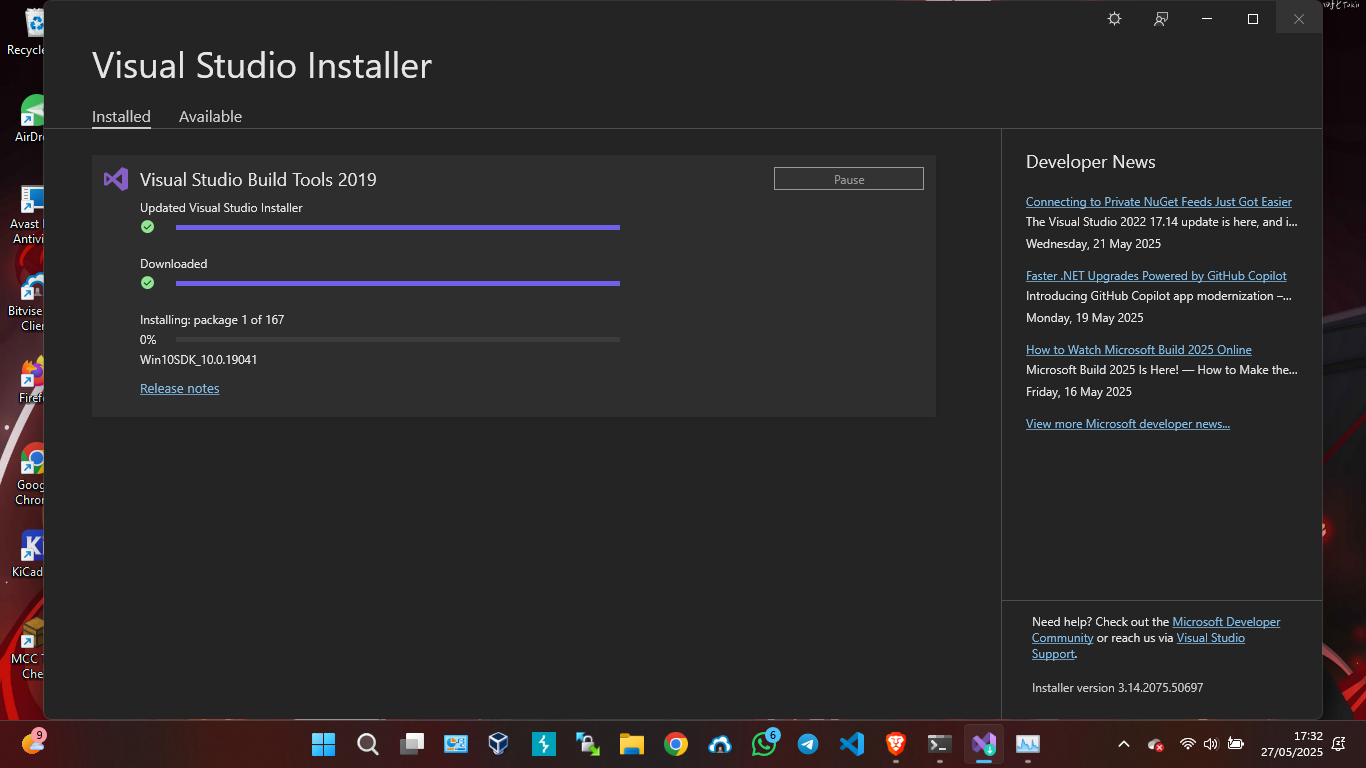Image resolution: width=1366 pixels, height=768 pixels.
Task: Click the 'Friday, 16 May 2025' date
Action: [1079, 392]
